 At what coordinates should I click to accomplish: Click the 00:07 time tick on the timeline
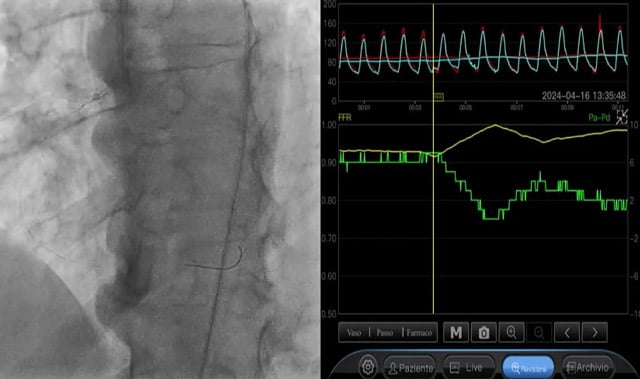(516, 108)
